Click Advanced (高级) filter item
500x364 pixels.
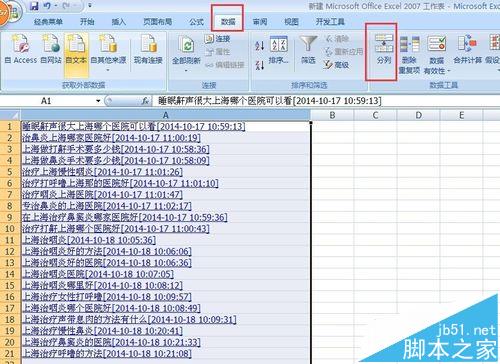point(337,65)
